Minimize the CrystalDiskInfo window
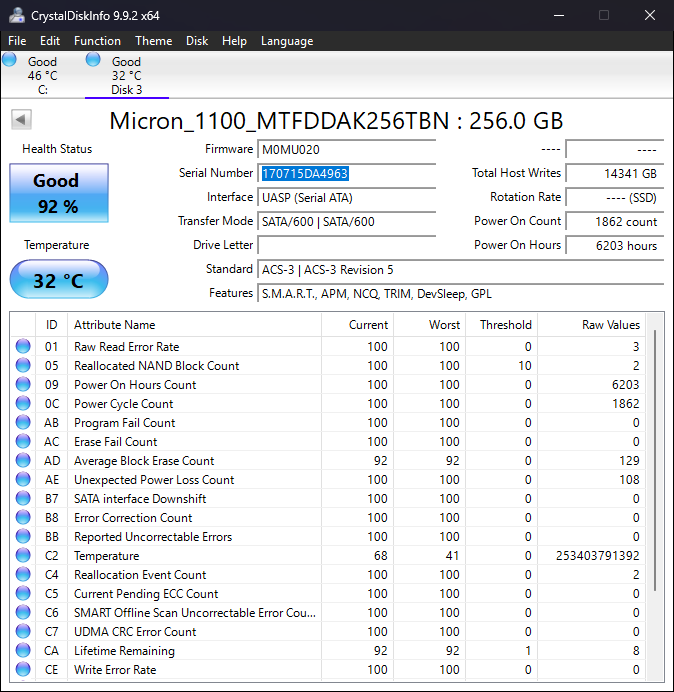This screenshot has width=674, height=692. point(559,15)
